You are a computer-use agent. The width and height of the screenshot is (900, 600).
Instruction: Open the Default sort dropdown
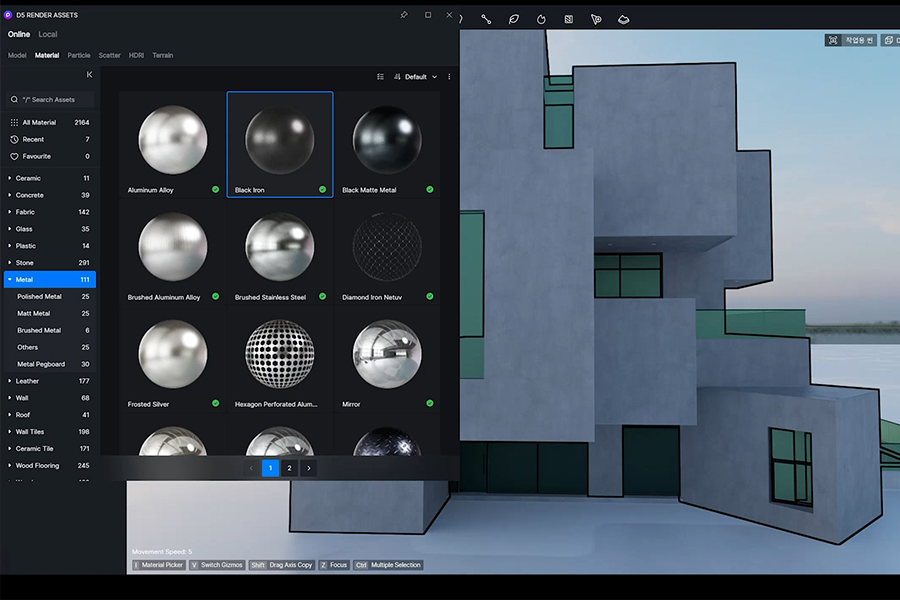415,77
